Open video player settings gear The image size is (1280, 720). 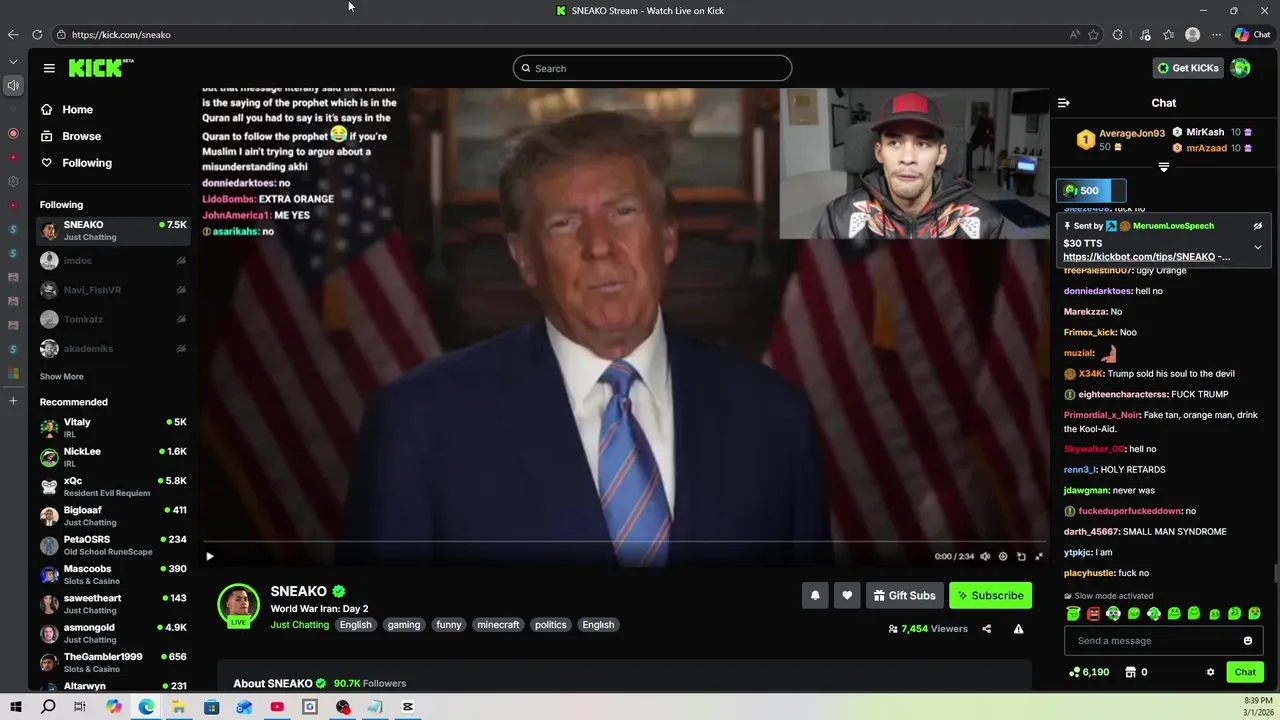(x=1003, y=557)
